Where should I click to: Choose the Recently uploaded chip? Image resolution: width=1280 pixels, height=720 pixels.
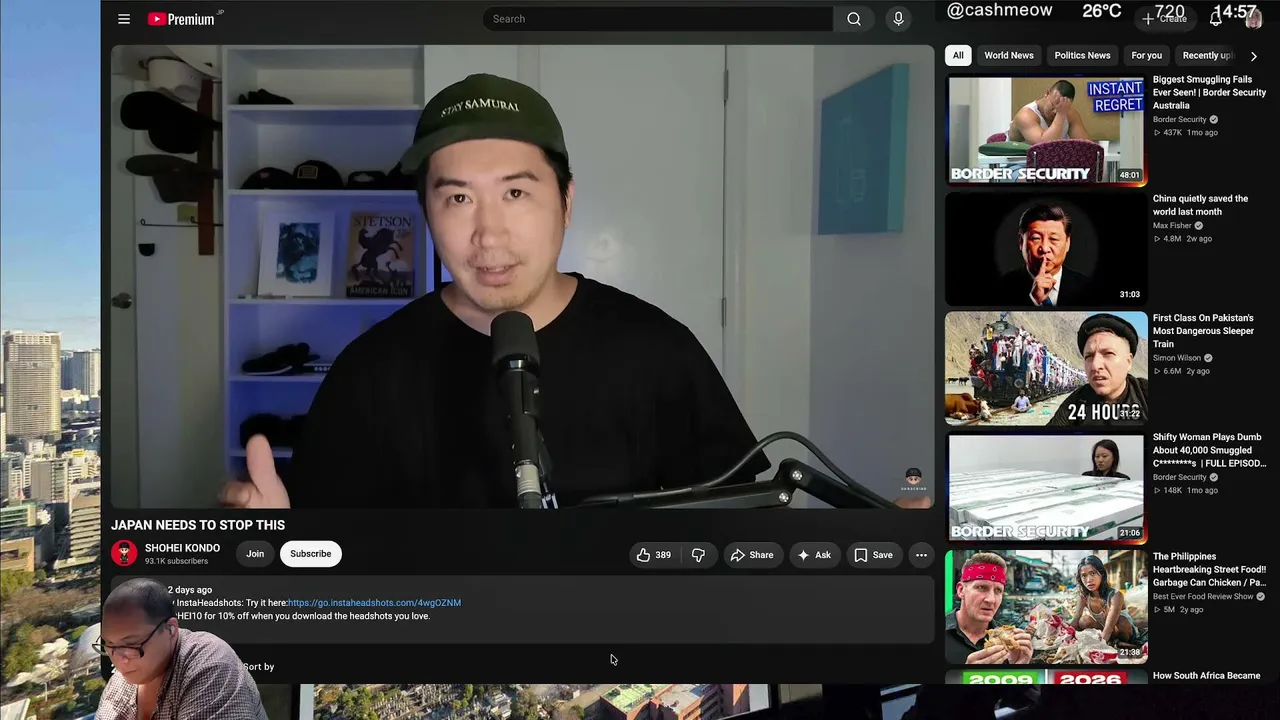click(x=1208, y=56)
